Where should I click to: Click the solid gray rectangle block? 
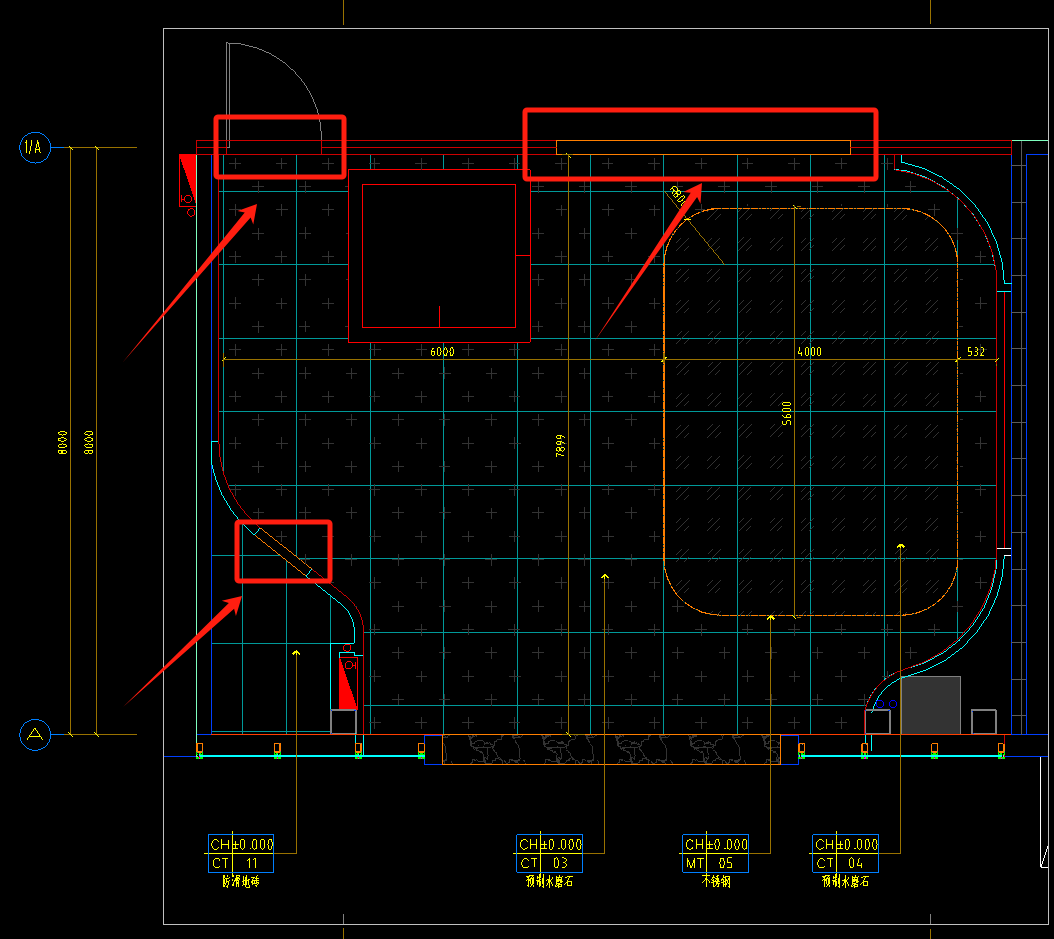(x=930, y=704)
